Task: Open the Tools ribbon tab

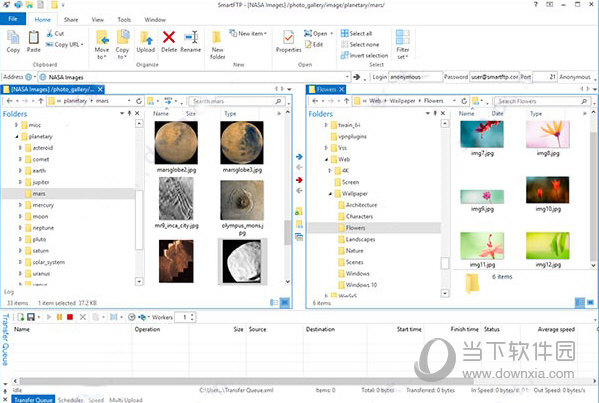Action: pyautogui.click(x=124, y=19)
